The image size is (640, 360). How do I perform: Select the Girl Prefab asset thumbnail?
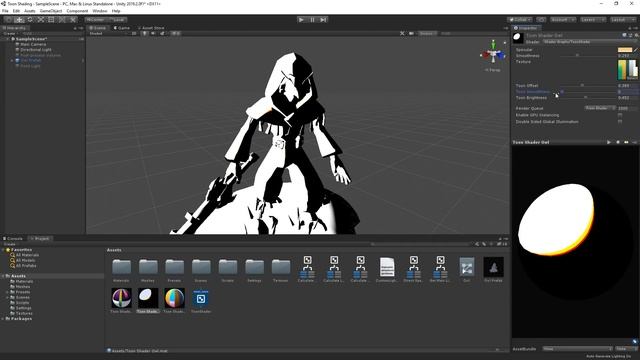click(493, 267)
